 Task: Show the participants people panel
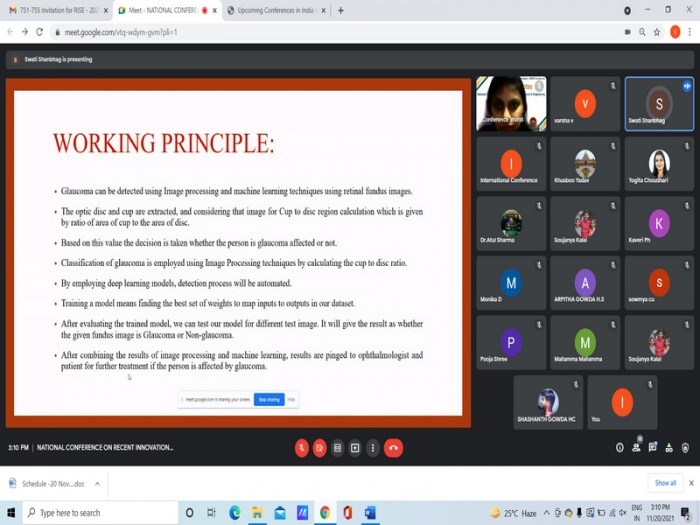pos(636,448)
